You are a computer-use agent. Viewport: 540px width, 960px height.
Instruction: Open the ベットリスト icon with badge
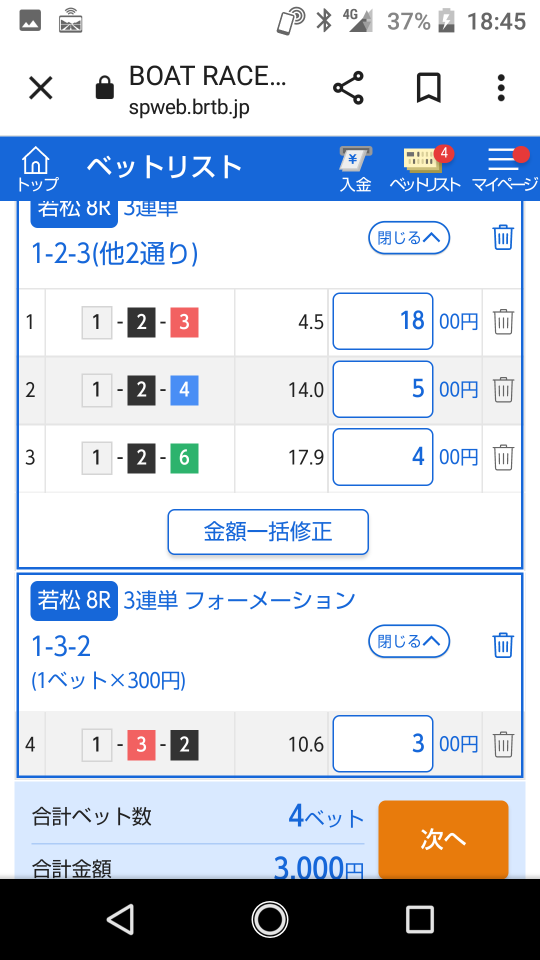(x=425, y=169)
